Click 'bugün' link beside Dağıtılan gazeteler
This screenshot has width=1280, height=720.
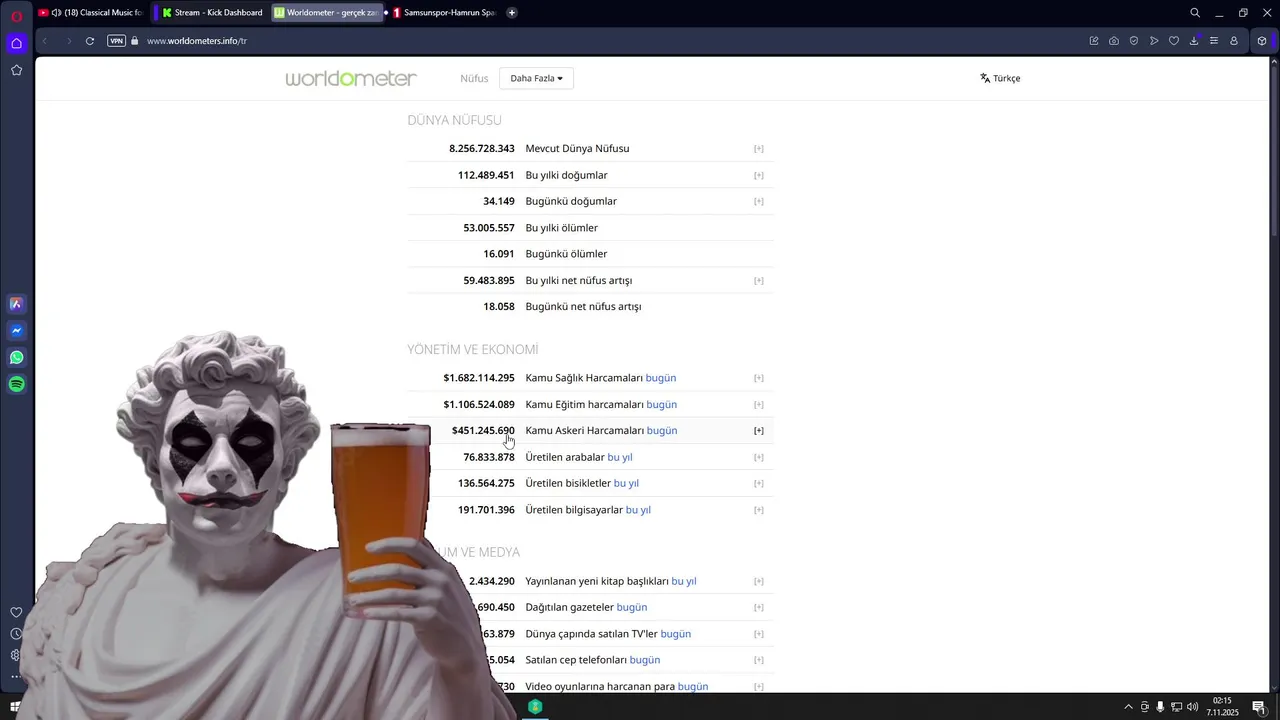[632, 607]
